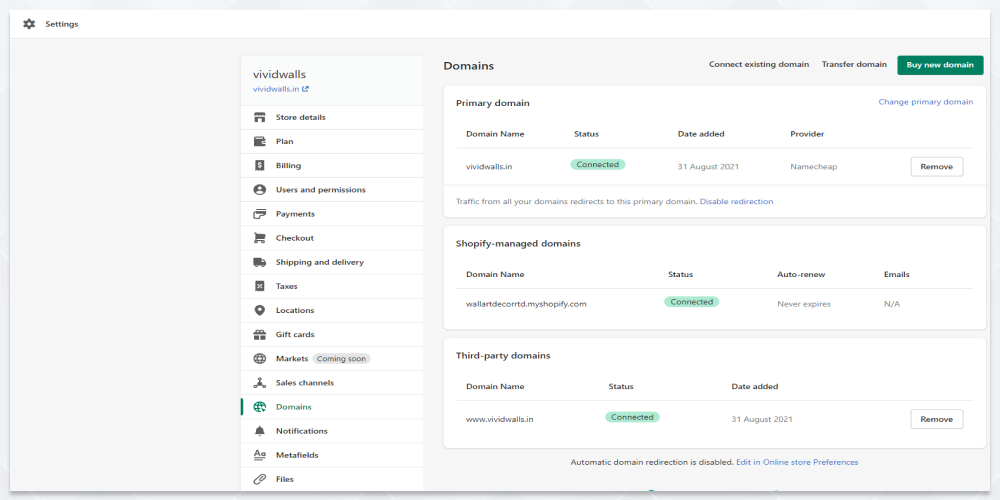Click the Store details storefront icon
Screen dimensions: 1000x500
[x=260, y=117]
